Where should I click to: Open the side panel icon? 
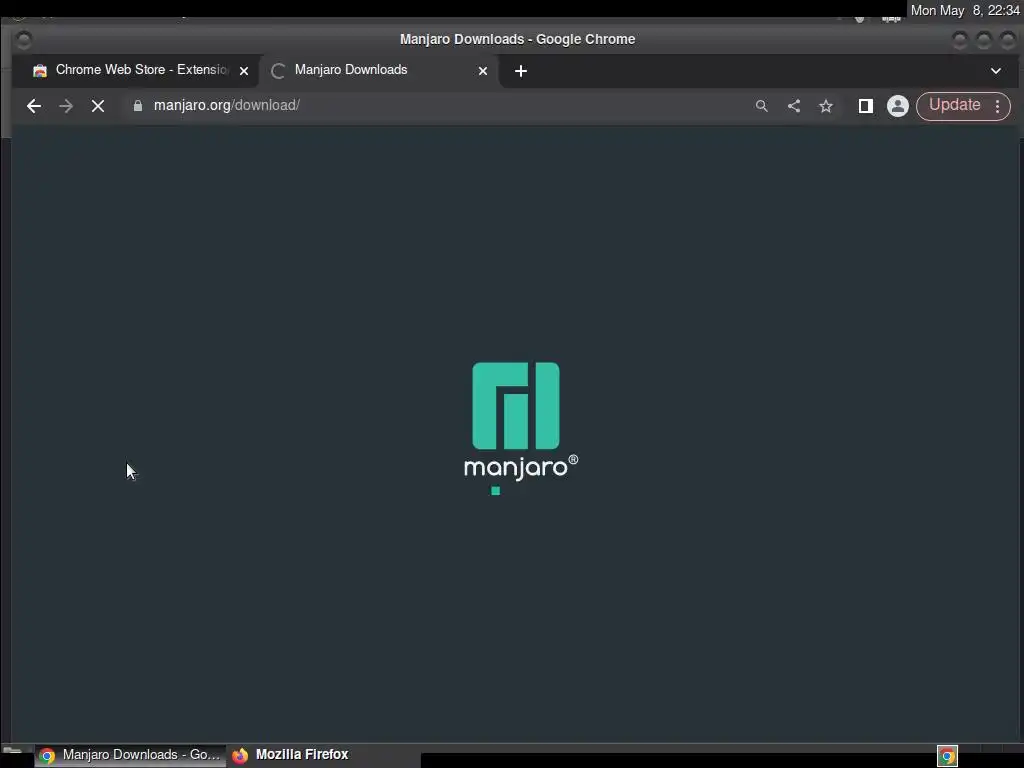[x=866, y=106]
